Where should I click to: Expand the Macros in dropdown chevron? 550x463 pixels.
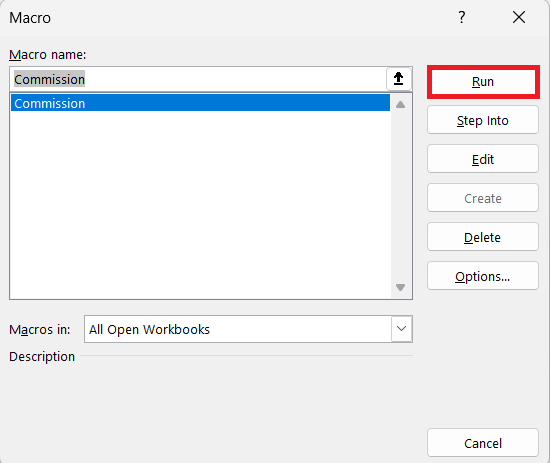pos(402,329)
